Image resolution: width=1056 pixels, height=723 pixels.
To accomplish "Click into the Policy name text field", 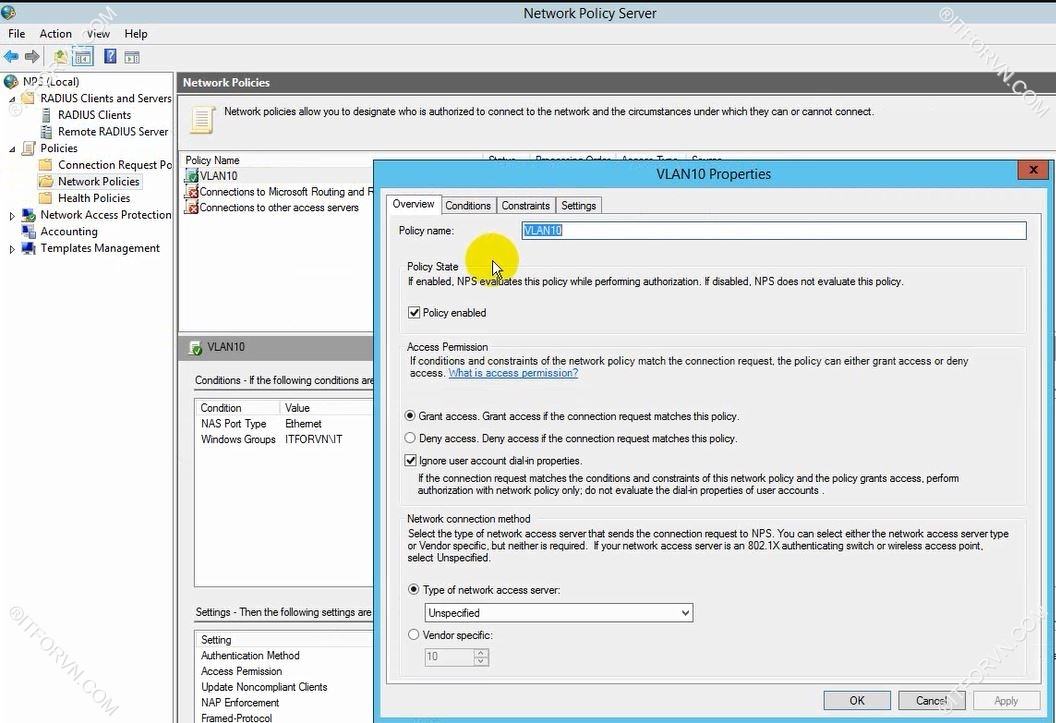I will click(774, 231).
